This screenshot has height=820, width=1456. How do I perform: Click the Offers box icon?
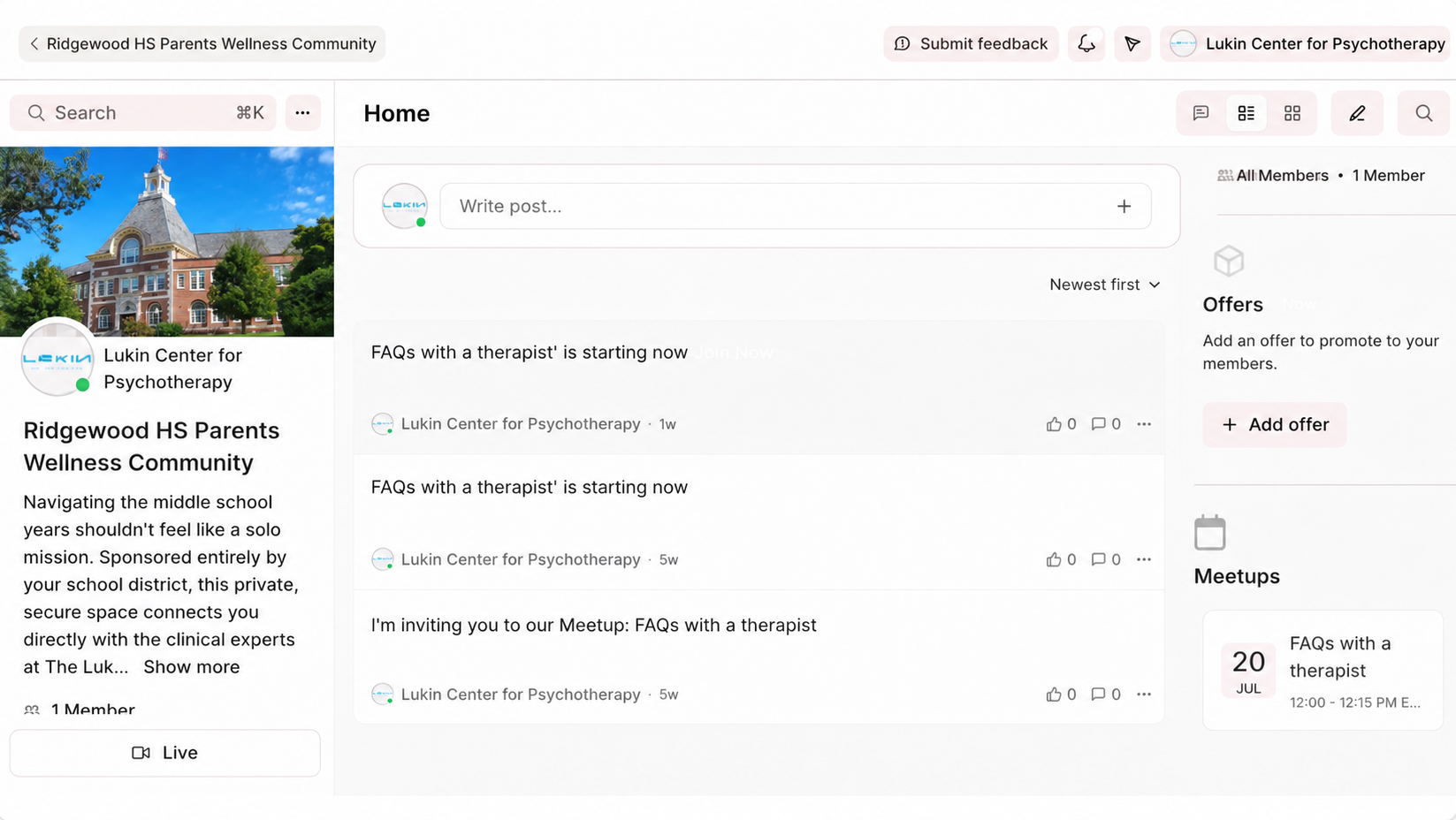point(1229,261)
